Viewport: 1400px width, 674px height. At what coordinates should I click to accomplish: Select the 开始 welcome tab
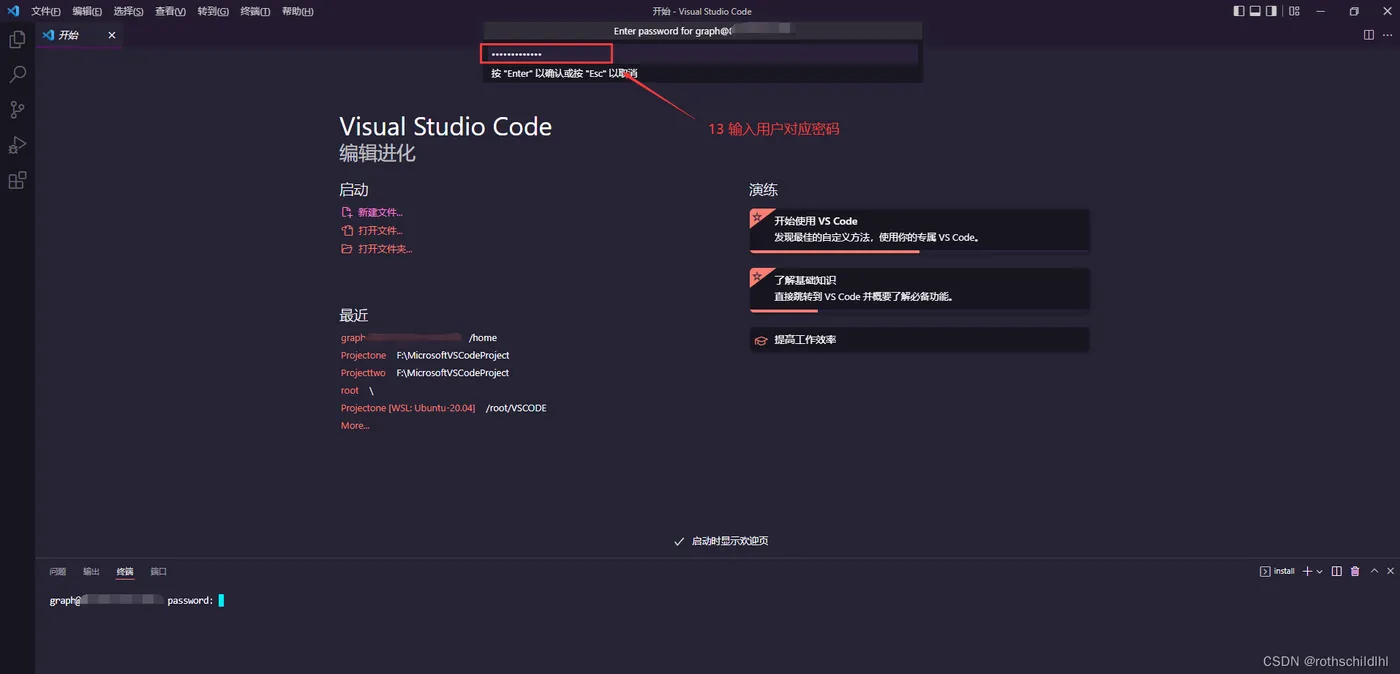click(79, 35)
